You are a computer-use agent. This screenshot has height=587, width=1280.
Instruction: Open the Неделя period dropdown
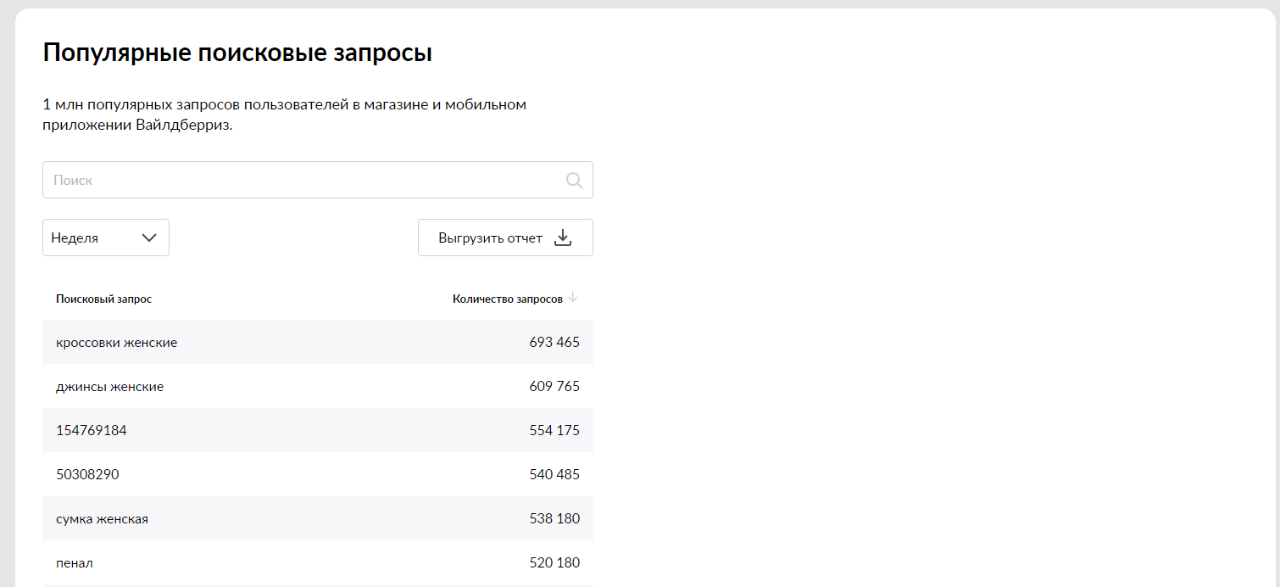point(106,238)
